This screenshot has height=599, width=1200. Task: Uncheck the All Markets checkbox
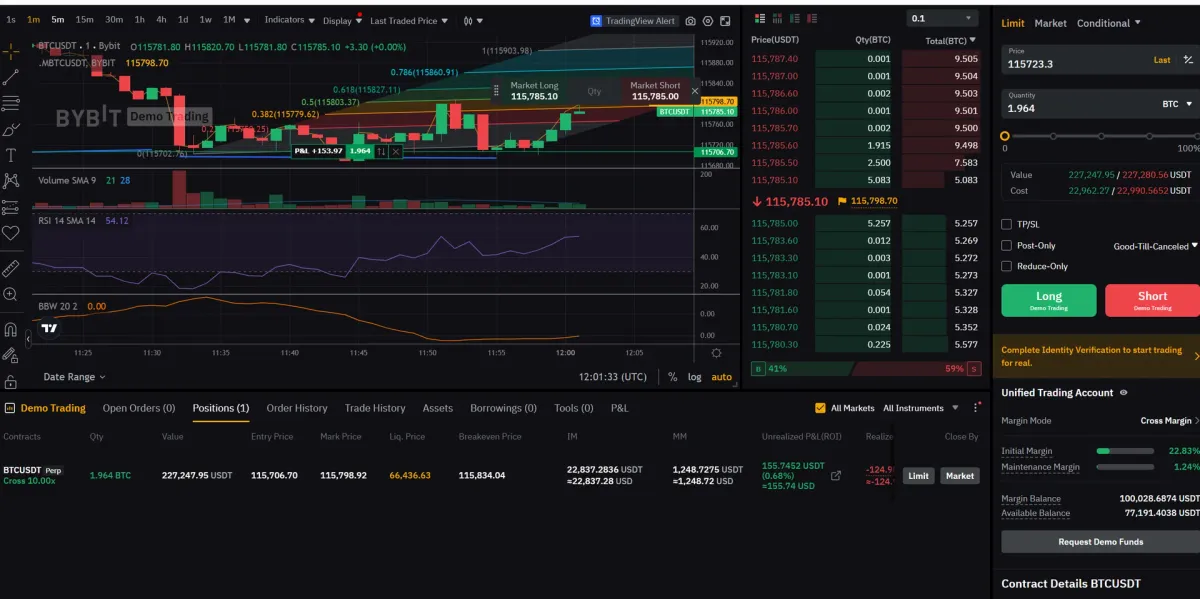(x=821, y=408)
